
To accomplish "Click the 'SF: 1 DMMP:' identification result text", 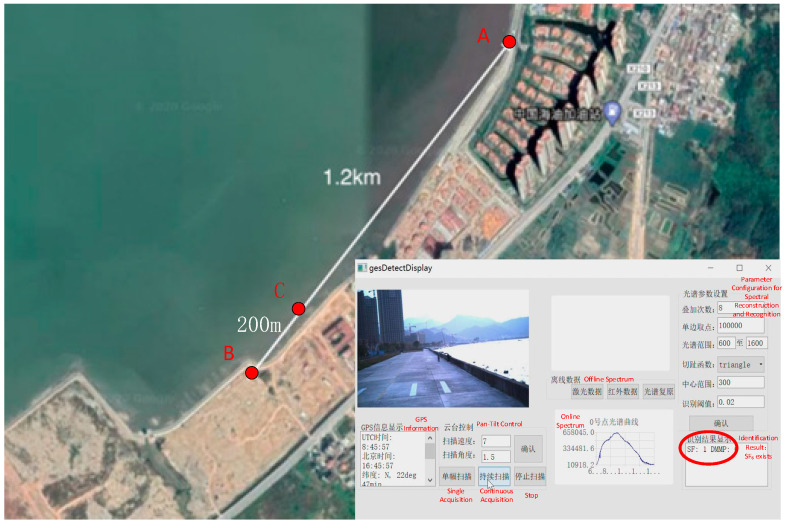I will pos(709,450).
